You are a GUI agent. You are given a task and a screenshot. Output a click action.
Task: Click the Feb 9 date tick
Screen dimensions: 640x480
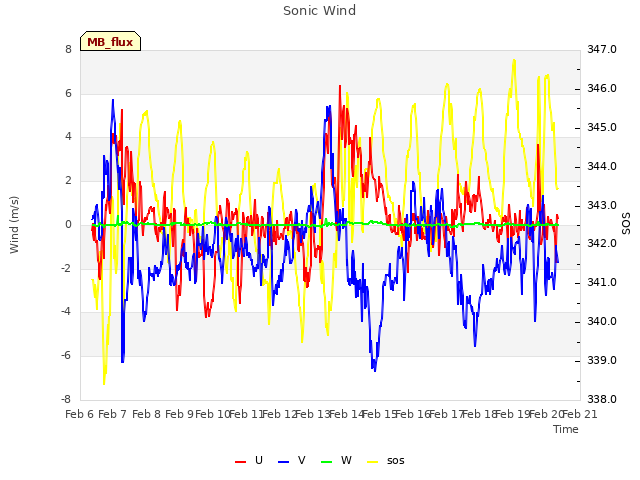tap(179, 414)
